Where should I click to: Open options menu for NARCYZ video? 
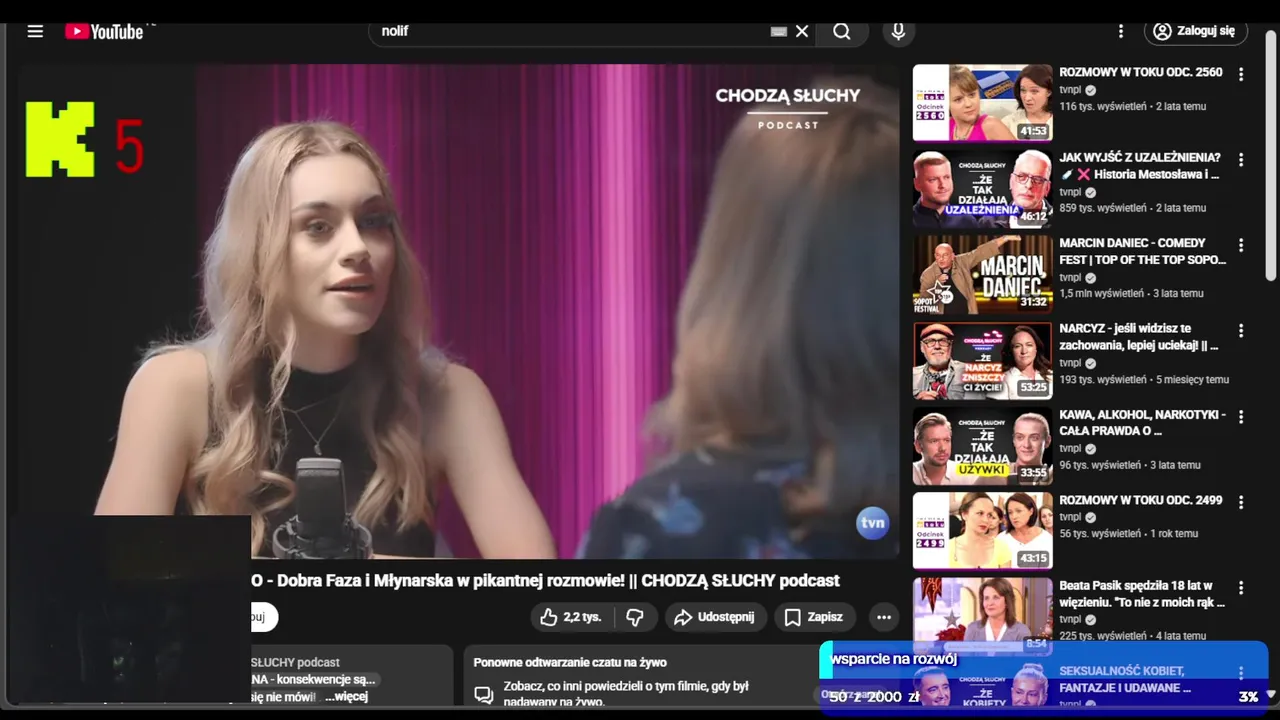click(1241, 331)
